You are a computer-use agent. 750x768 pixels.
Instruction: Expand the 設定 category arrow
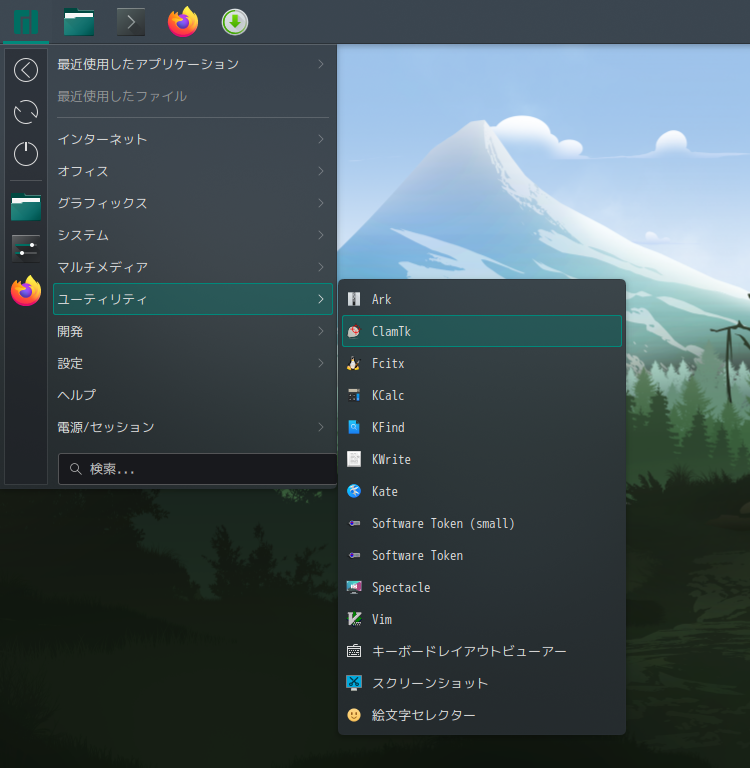[321, 363]
